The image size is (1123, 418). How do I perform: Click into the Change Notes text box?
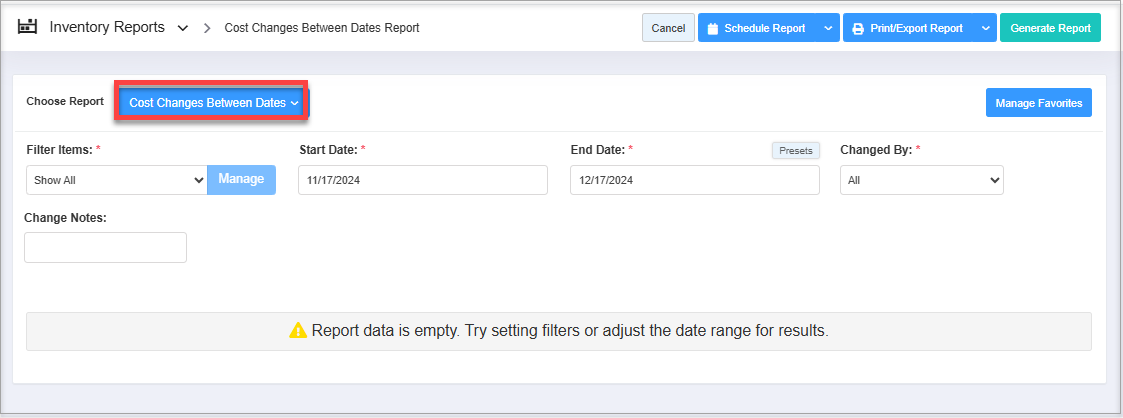tap(105, 247)
